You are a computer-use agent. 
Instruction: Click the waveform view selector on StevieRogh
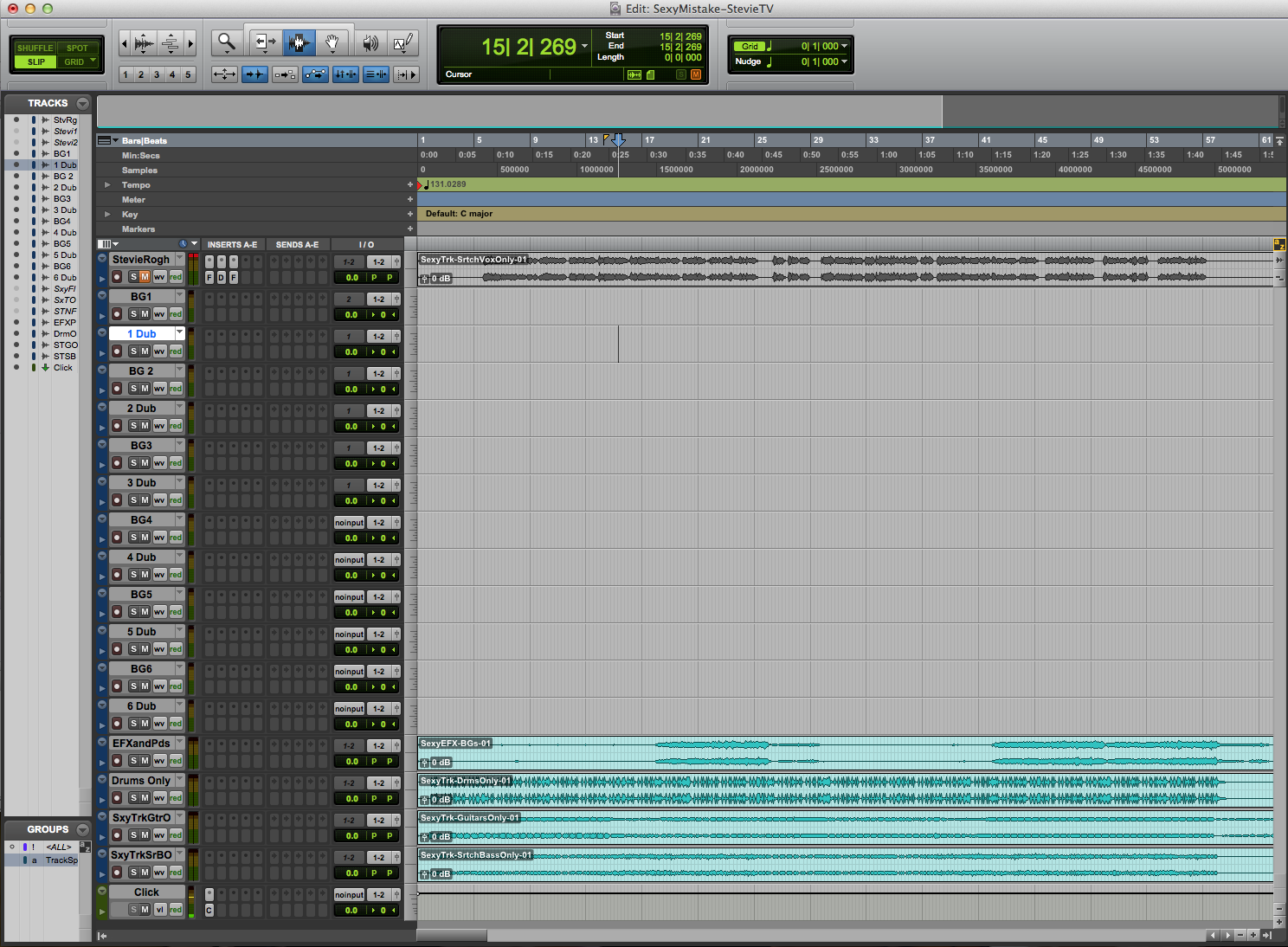pyautogui.click(x=159, y=277)
